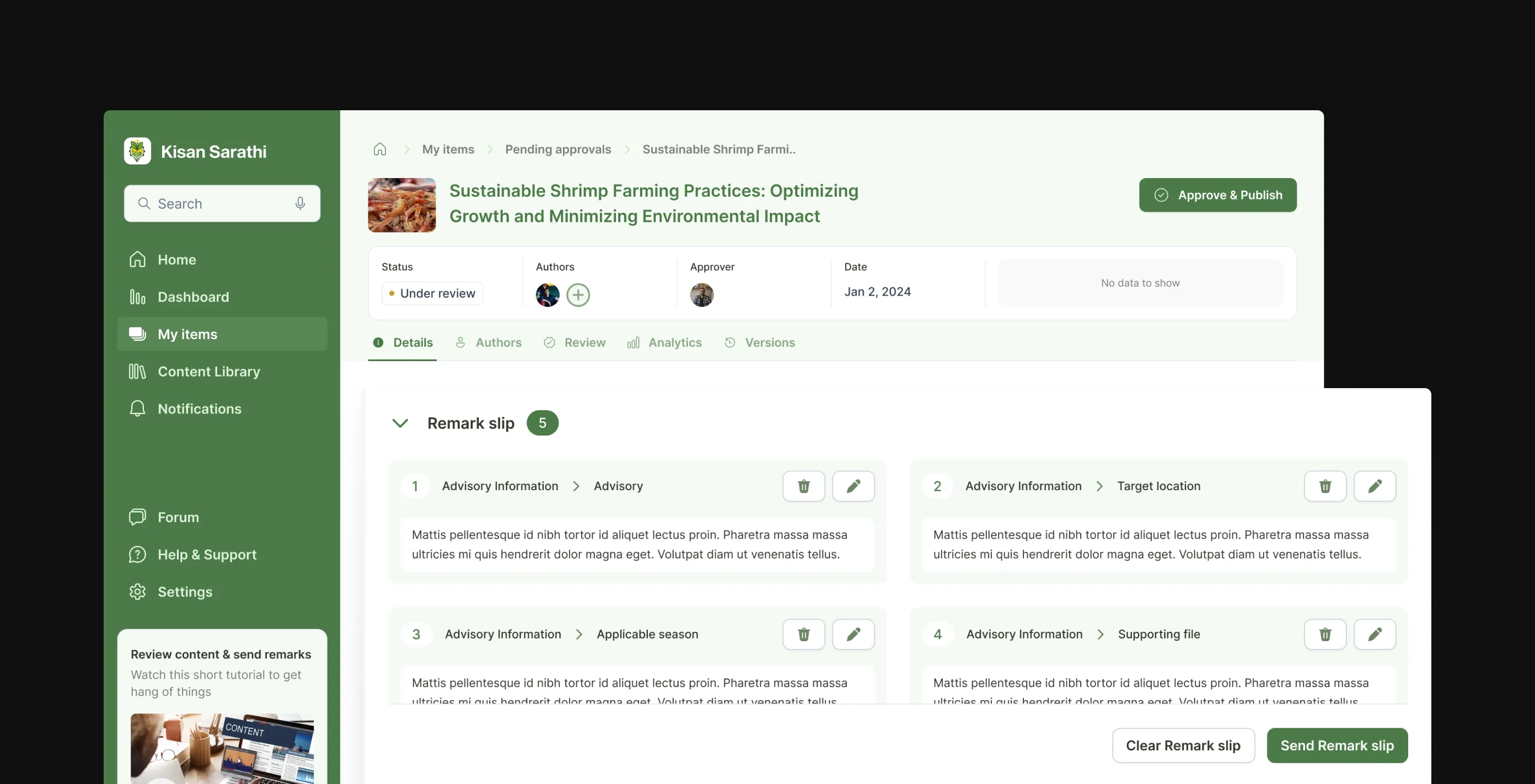Edit remark 2 Target location
Image resolution: width=1535 pixels, height=784 pixels.
pyautogui.click(x=1374, y=486)
